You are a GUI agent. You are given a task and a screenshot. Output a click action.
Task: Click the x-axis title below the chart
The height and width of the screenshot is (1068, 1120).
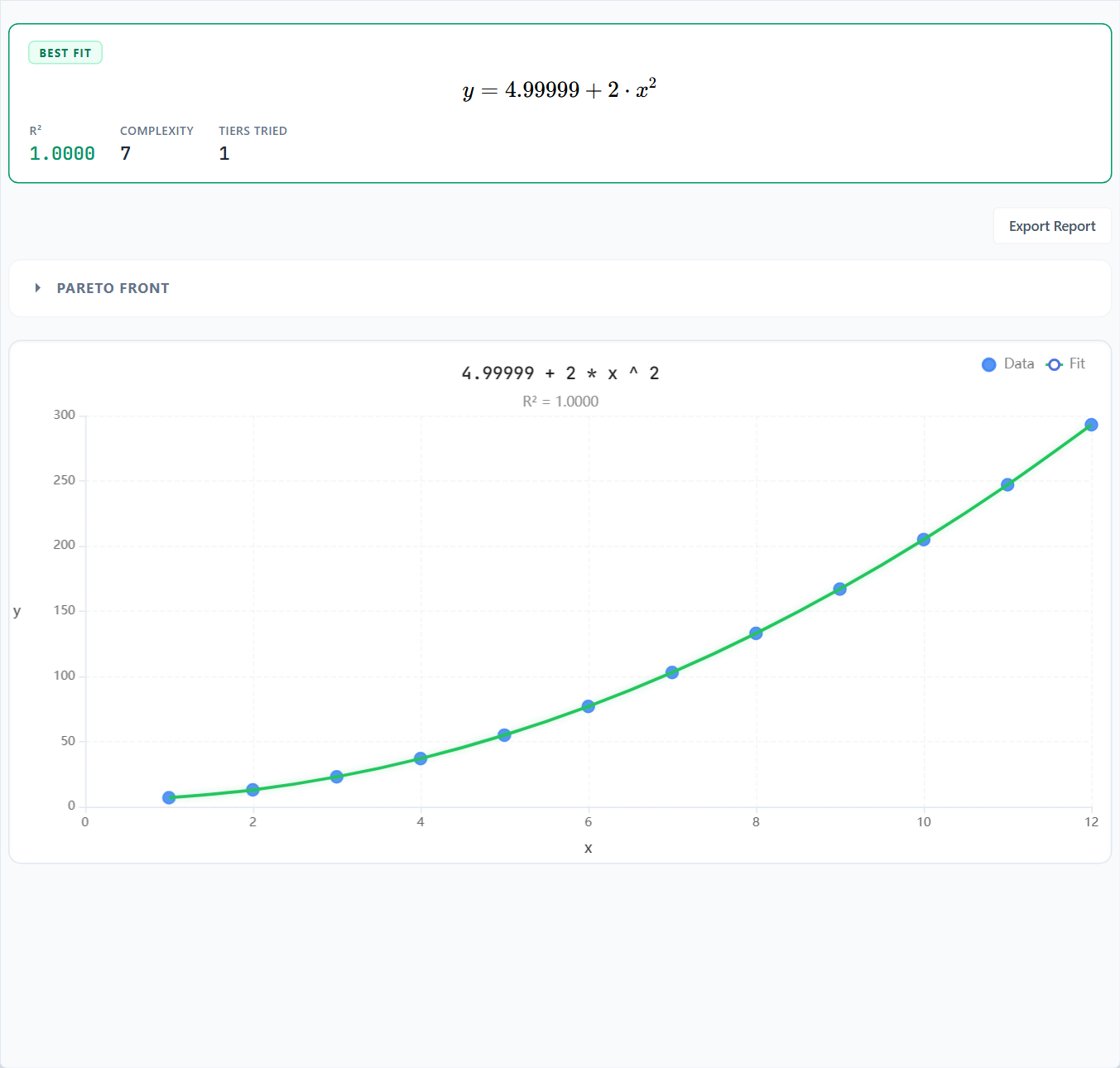click(589, 848)
